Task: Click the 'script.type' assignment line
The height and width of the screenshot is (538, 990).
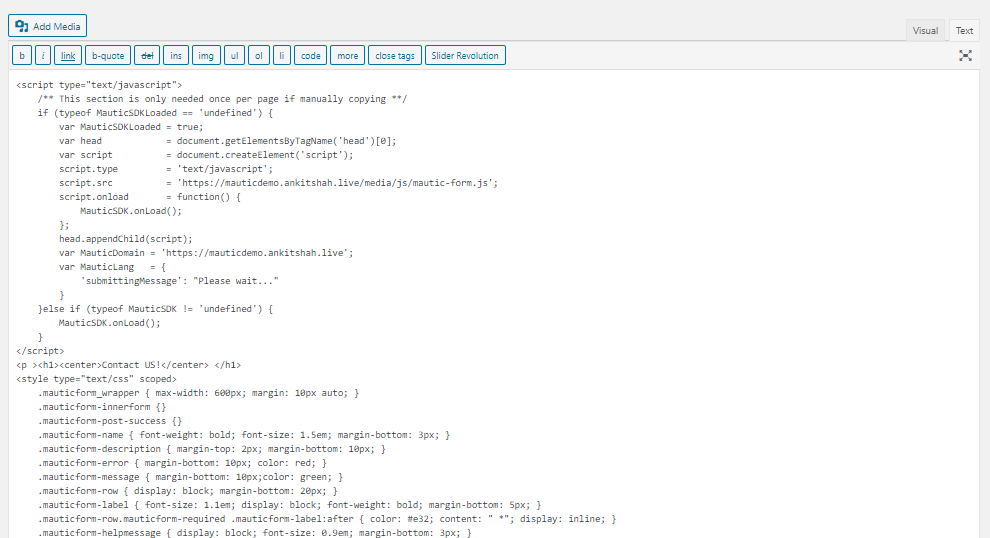Action: pyautogui.click(x=166, y=169)
